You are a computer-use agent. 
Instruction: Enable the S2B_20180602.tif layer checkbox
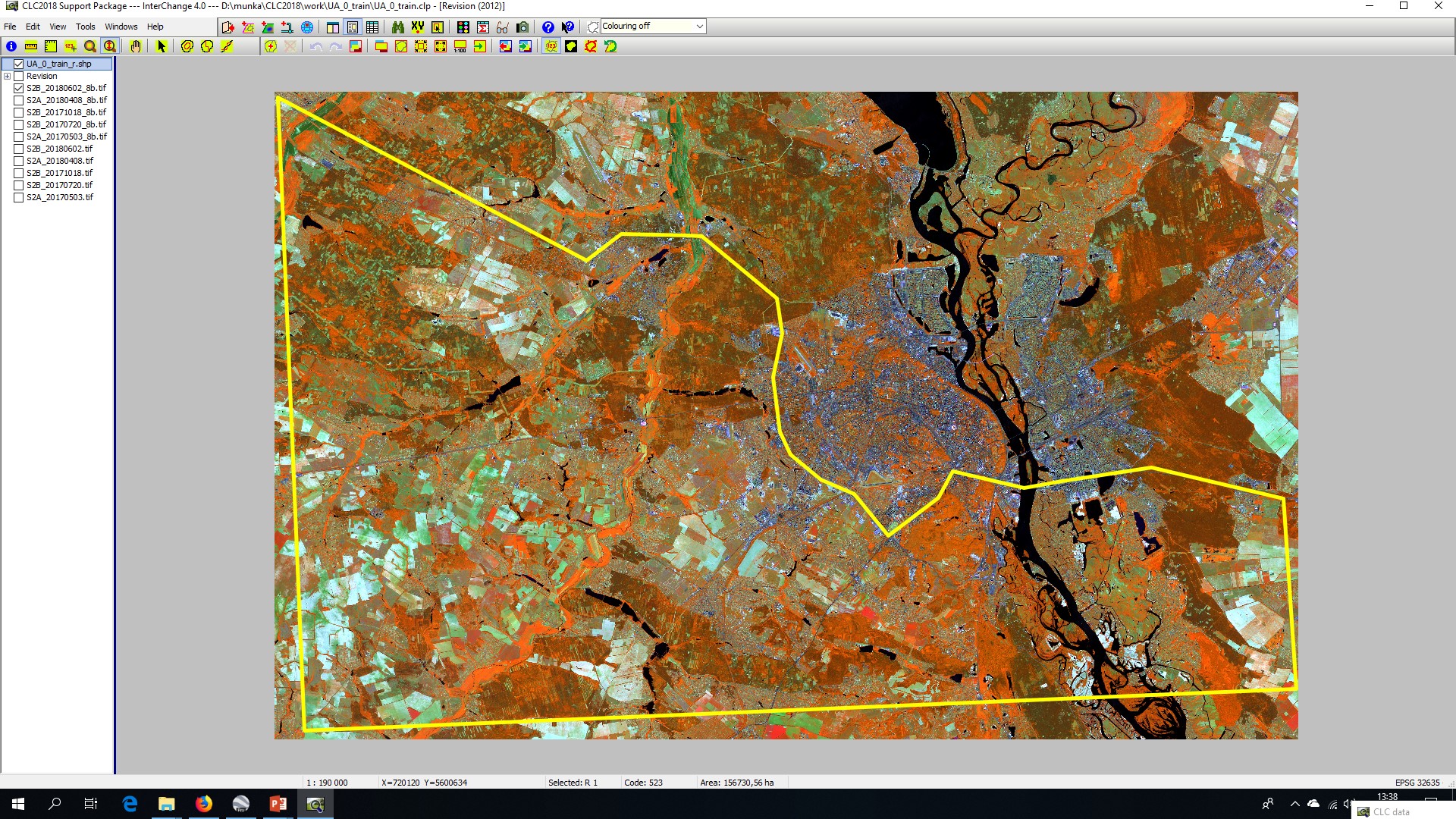19,149
